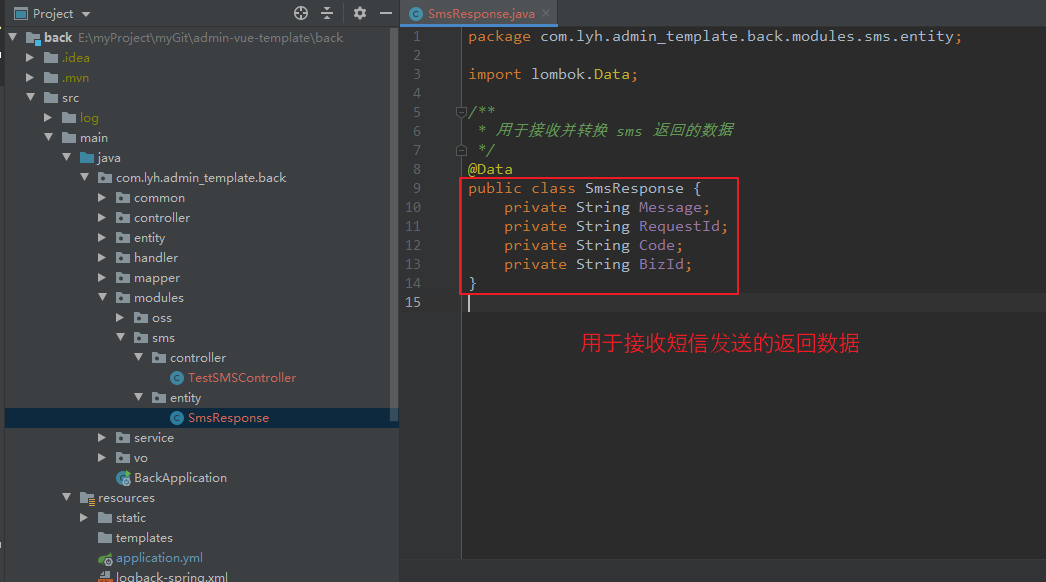Click the locate/scroll from source target icon
The height and width of the screenshot is (582, 1046).
tap(301, 13)
